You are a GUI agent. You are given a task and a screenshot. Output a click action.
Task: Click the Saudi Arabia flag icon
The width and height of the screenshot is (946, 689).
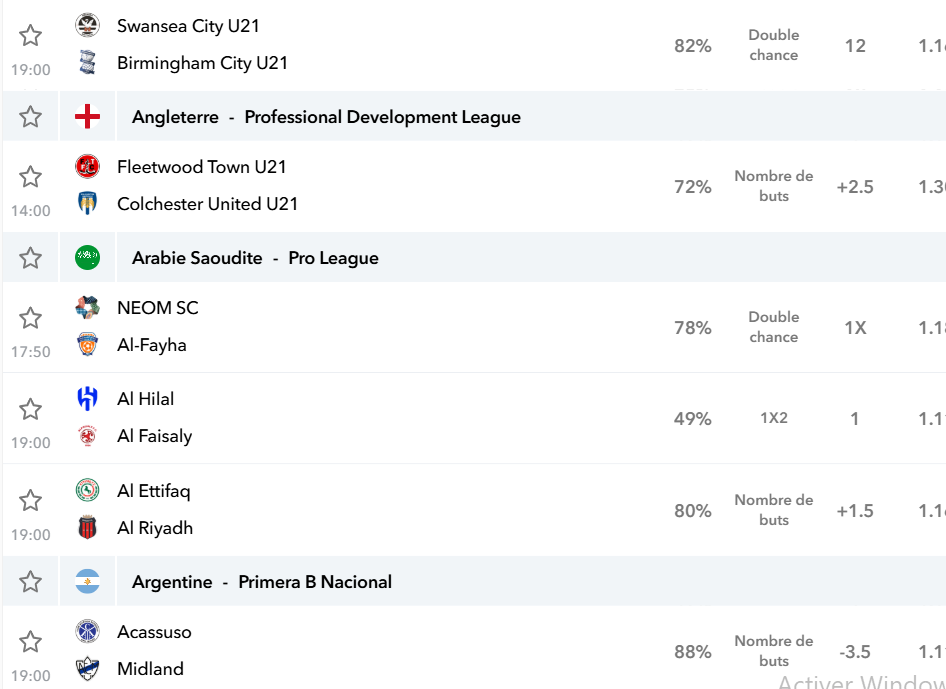tap(87, 258)
